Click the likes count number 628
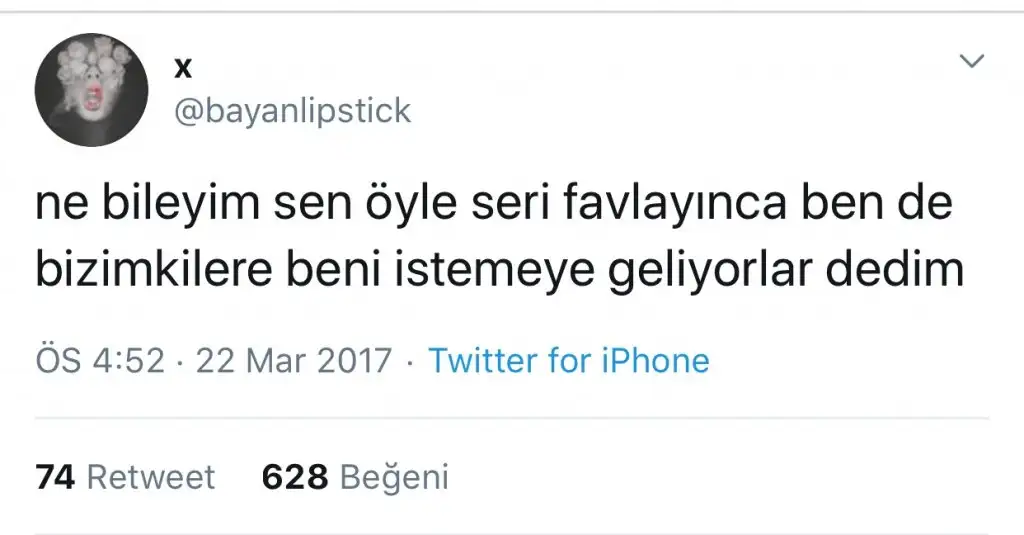This screenshot has height=535, width=1024. [x=294, y=477]
